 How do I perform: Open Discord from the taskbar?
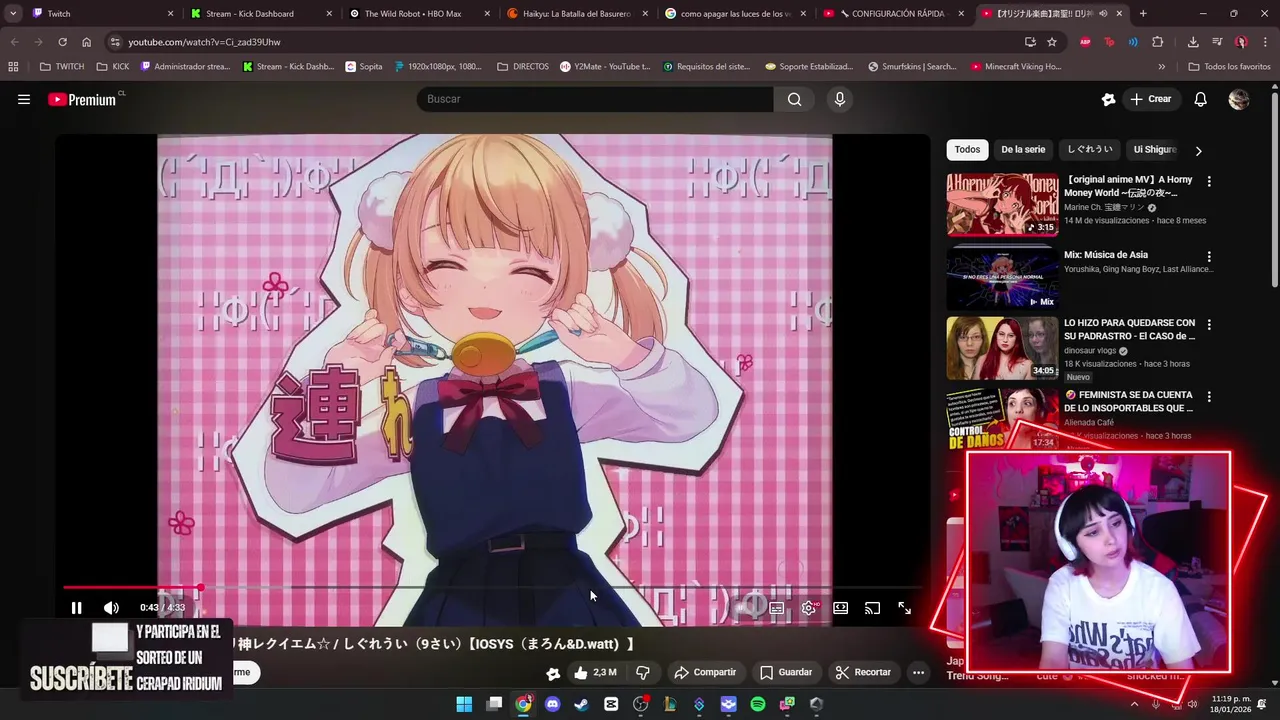coord(552,704)
